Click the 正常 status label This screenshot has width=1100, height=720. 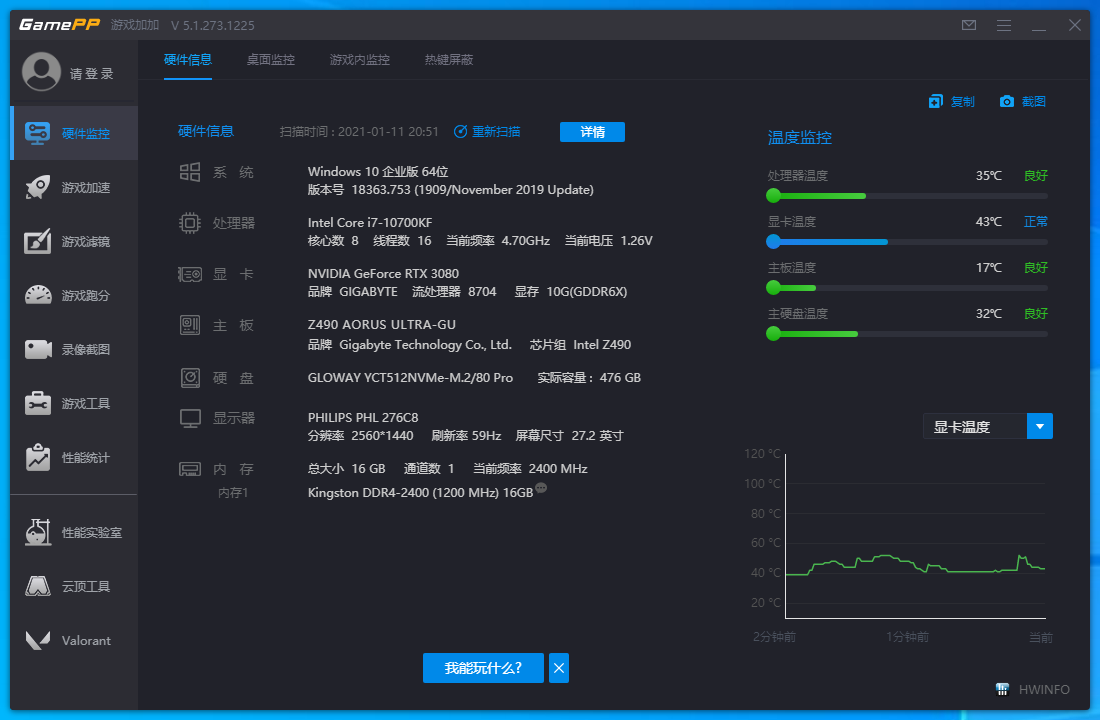[x=1035, y=222]
